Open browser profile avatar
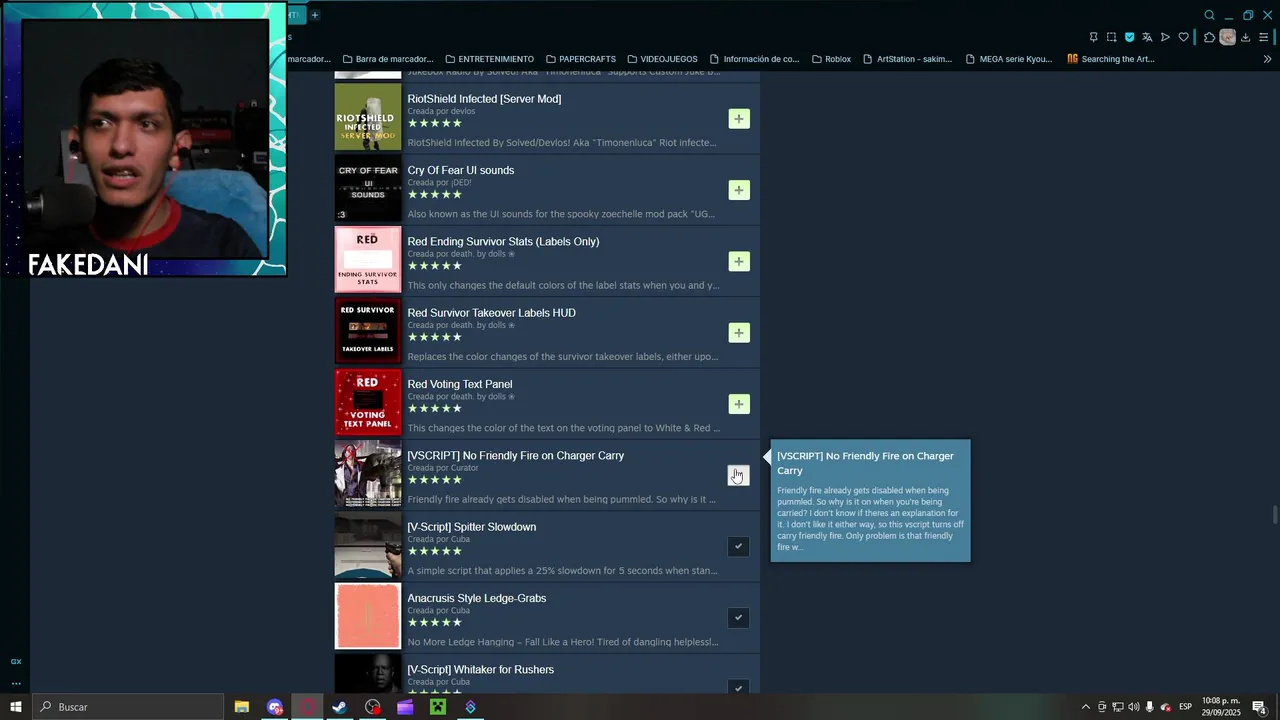The width and height of the screenshot is (1280, 720). coord(1227,37)
